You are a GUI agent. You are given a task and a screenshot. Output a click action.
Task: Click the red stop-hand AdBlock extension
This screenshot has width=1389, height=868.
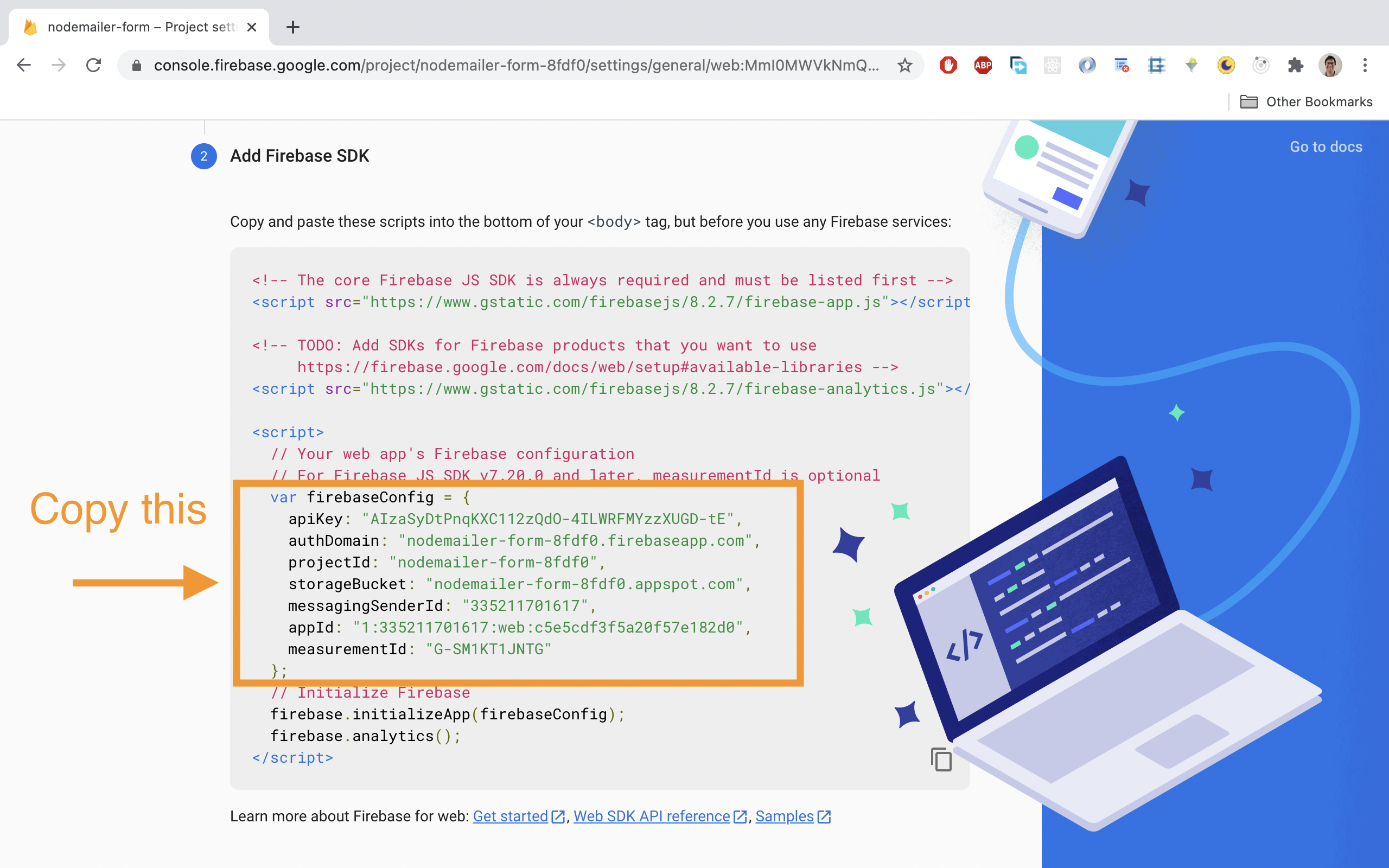[x=948, y=66]
